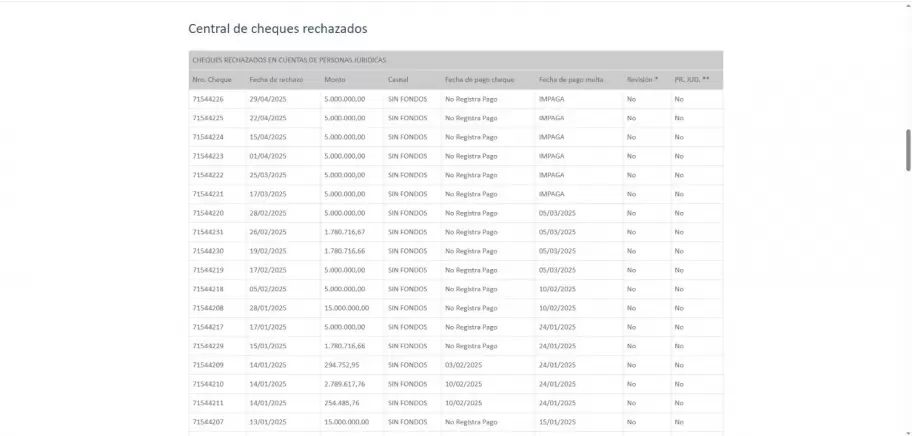Click "SIN FONDOS" in cheque 71544224's row

[x=408, y=137]
